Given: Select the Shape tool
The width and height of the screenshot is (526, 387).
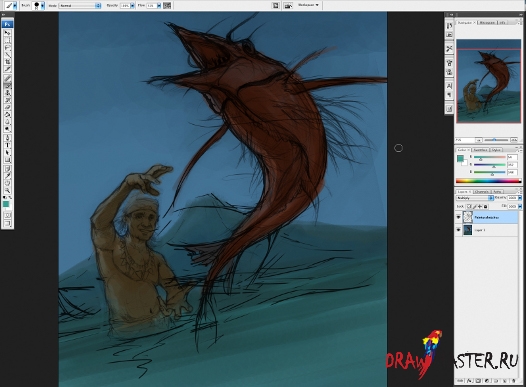Looking at the screenshot, I should [7, 160].
